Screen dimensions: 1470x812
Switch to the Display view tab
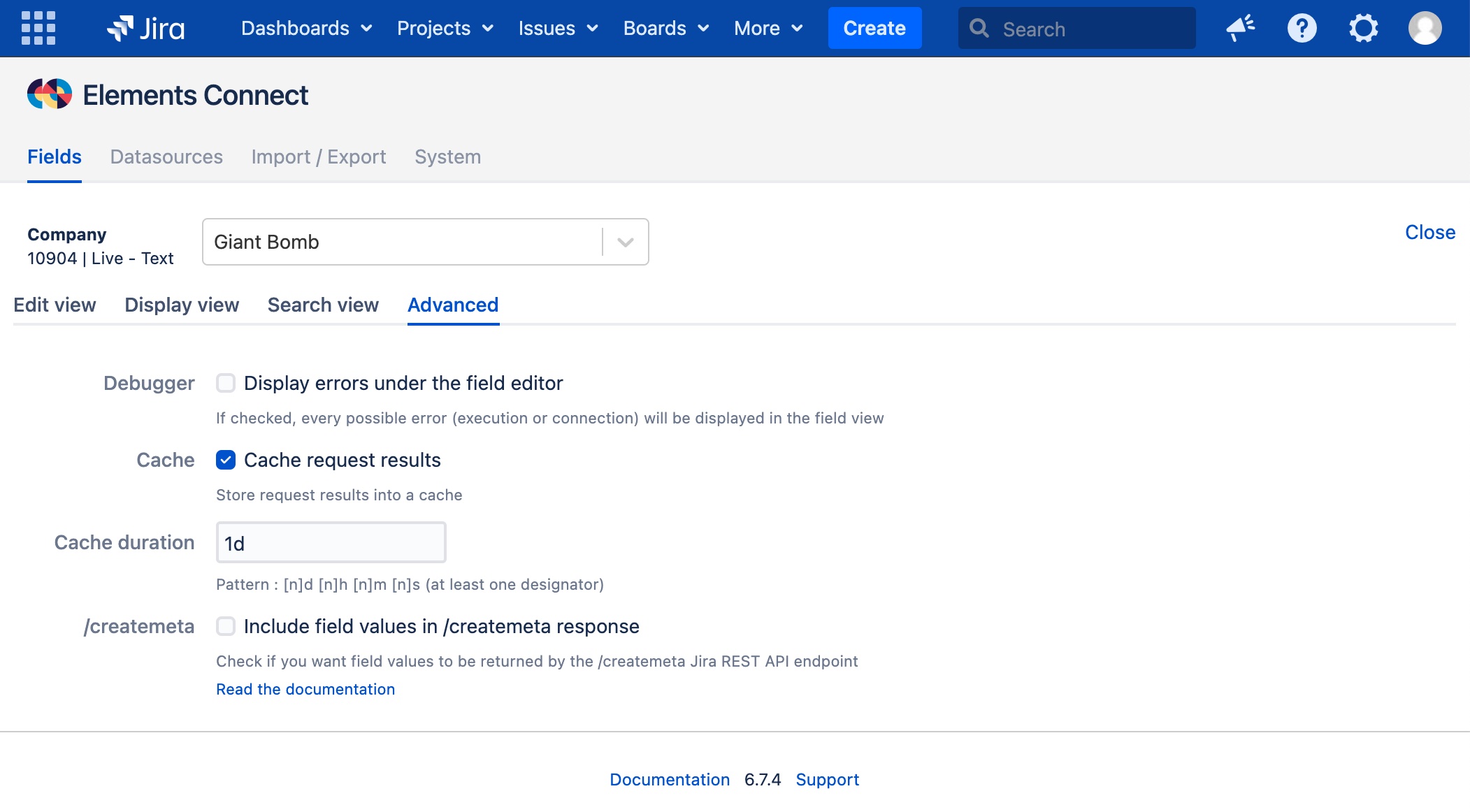(182, 305)
